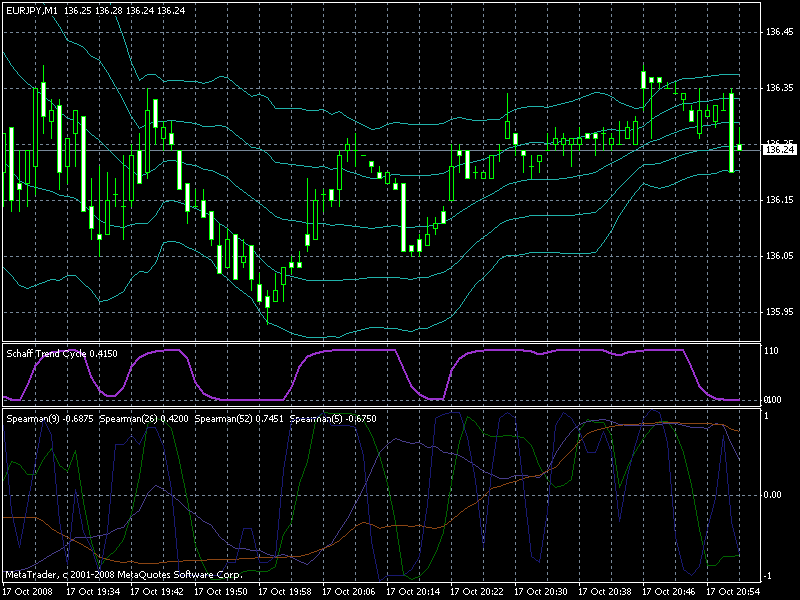This screenshot has width=800, height=600.
Task: Click the 17 Oct 20:30 time label
Action: pyautogui.click(x=541, y=592)
